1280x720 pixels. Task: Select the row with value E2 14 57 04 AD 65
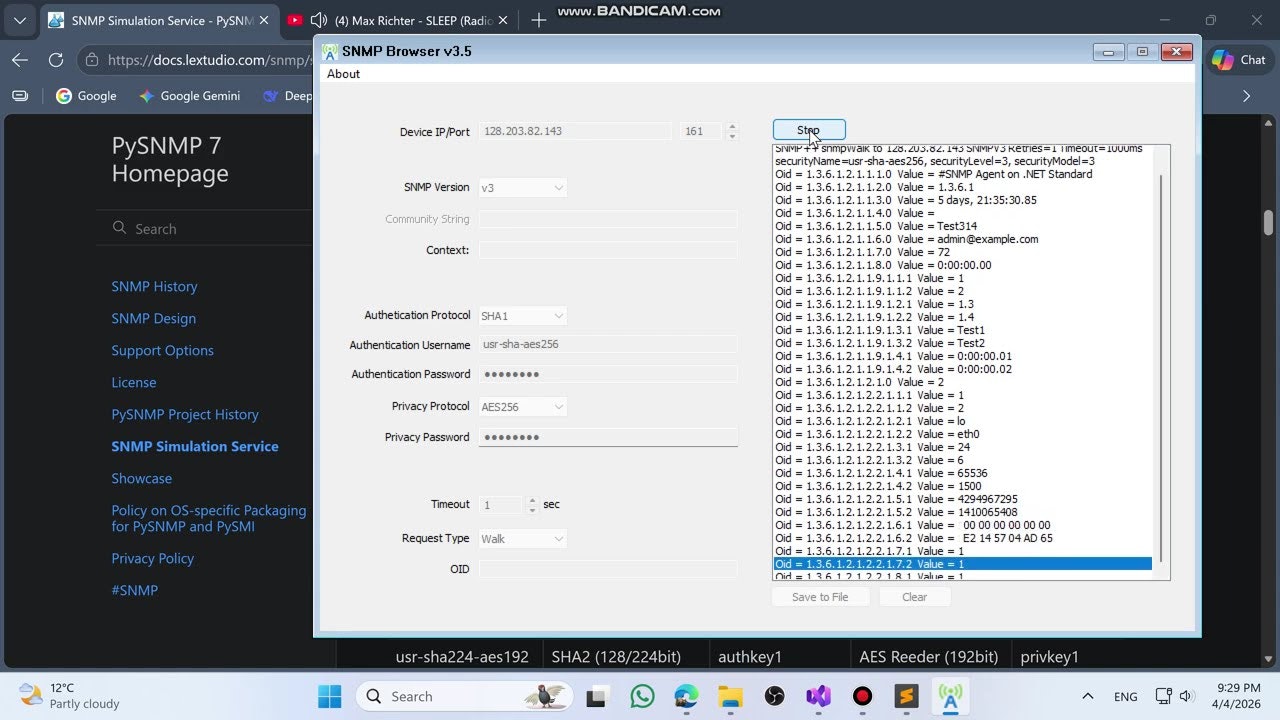click(963, 538)
